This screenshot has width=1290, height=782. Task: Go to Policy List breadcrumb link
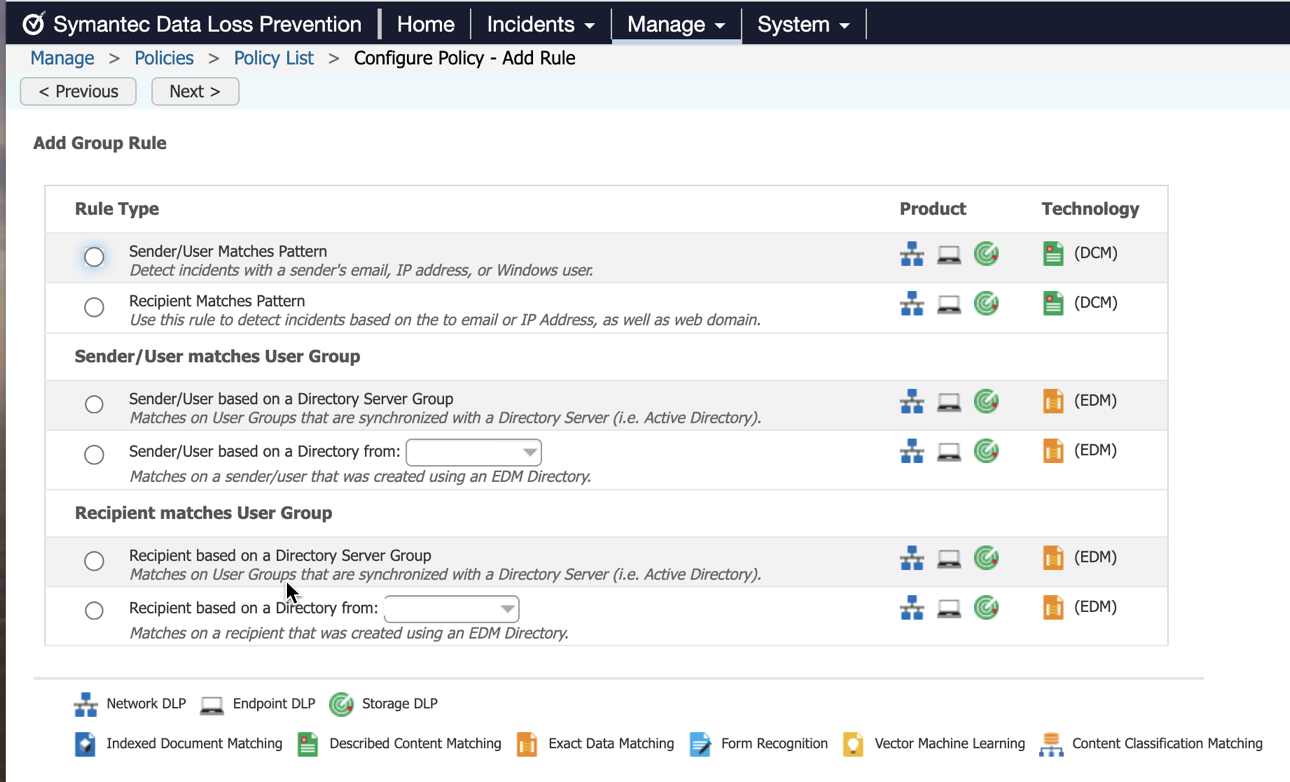coord(273,58)
